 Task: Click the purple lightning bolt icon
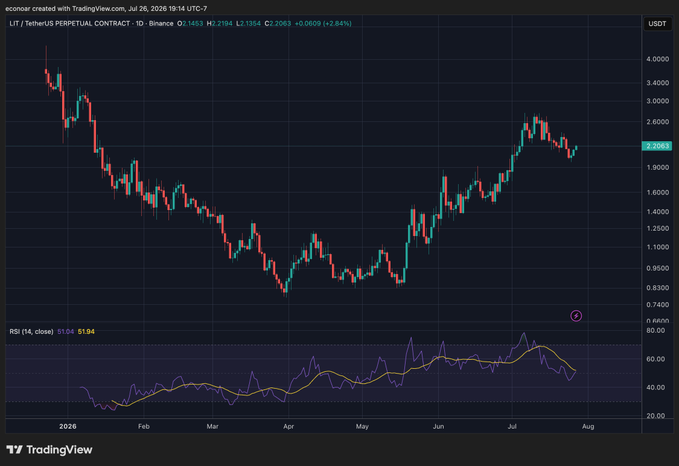[x=576, y=316]
